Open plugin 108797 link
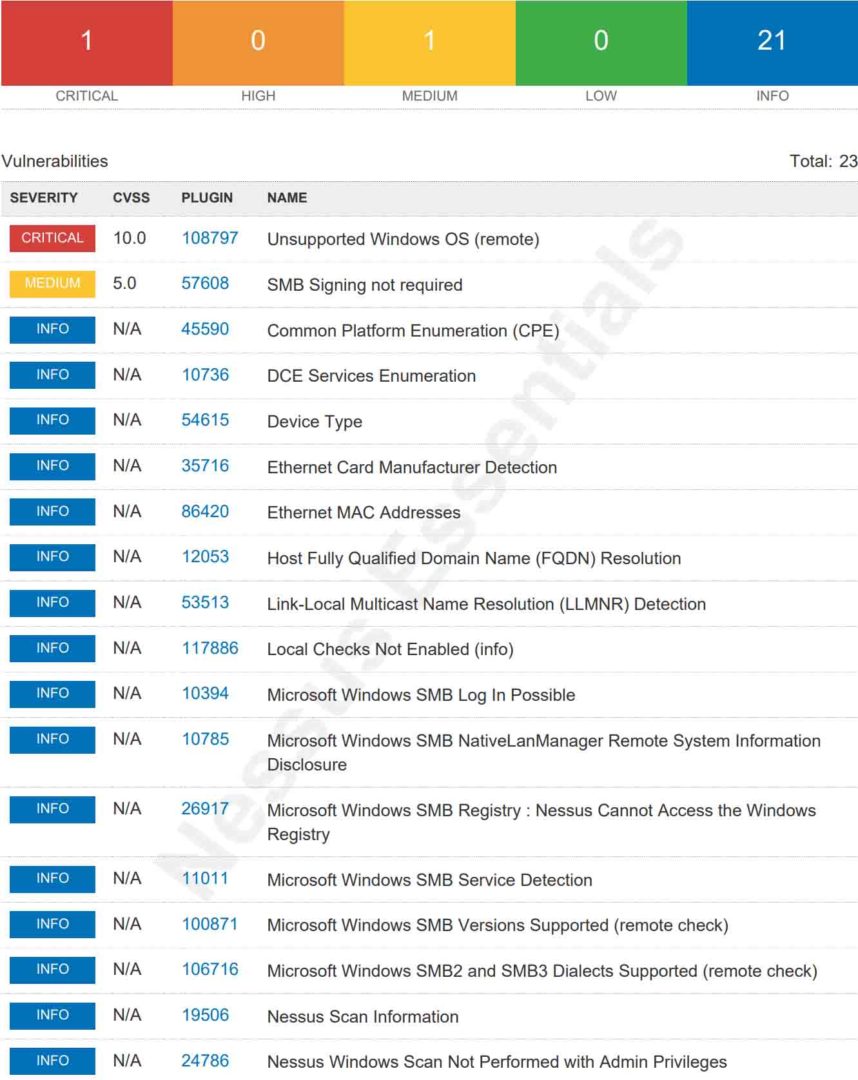This screenshot has width=858, height=1080. 209,239
